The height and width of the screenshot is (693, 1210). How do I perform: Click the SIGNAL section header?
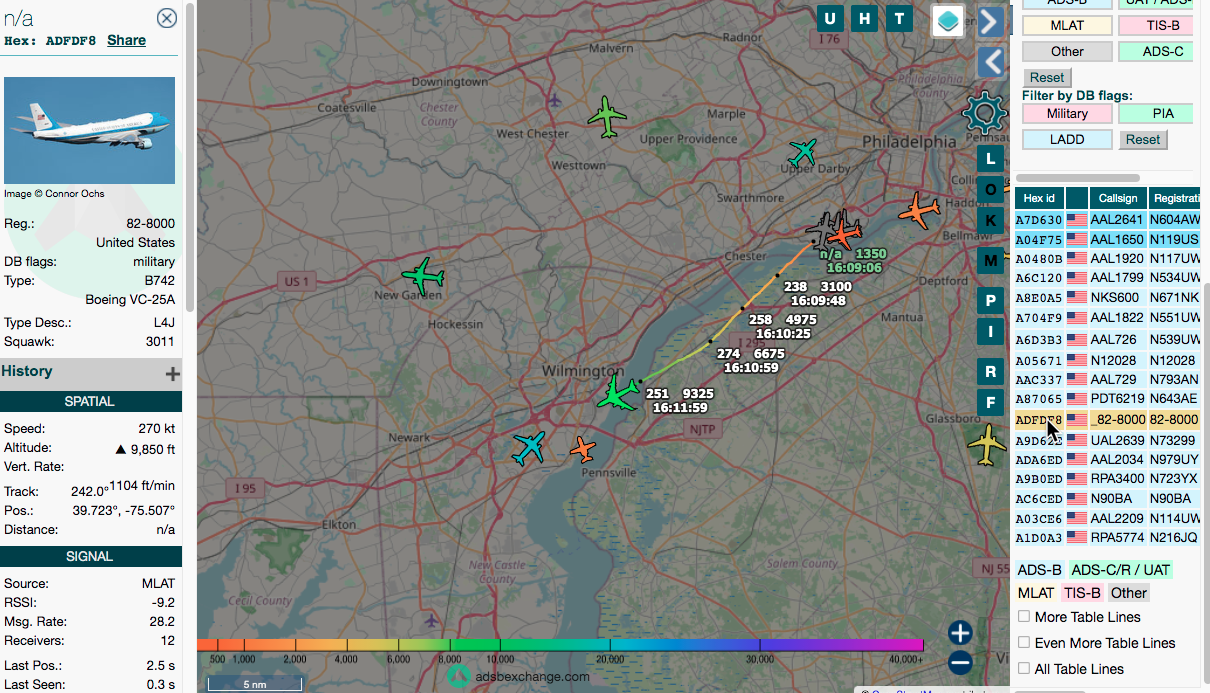click(x=91, y=556)
